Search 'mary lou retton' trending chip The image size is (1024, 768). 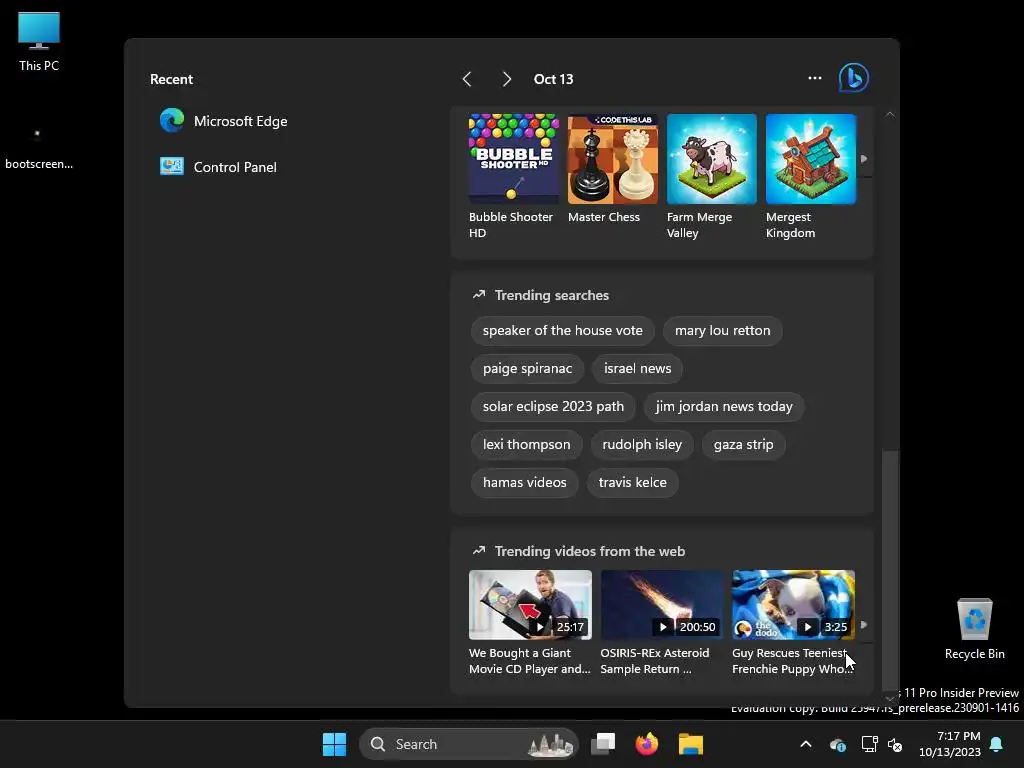tap(722, 330)
